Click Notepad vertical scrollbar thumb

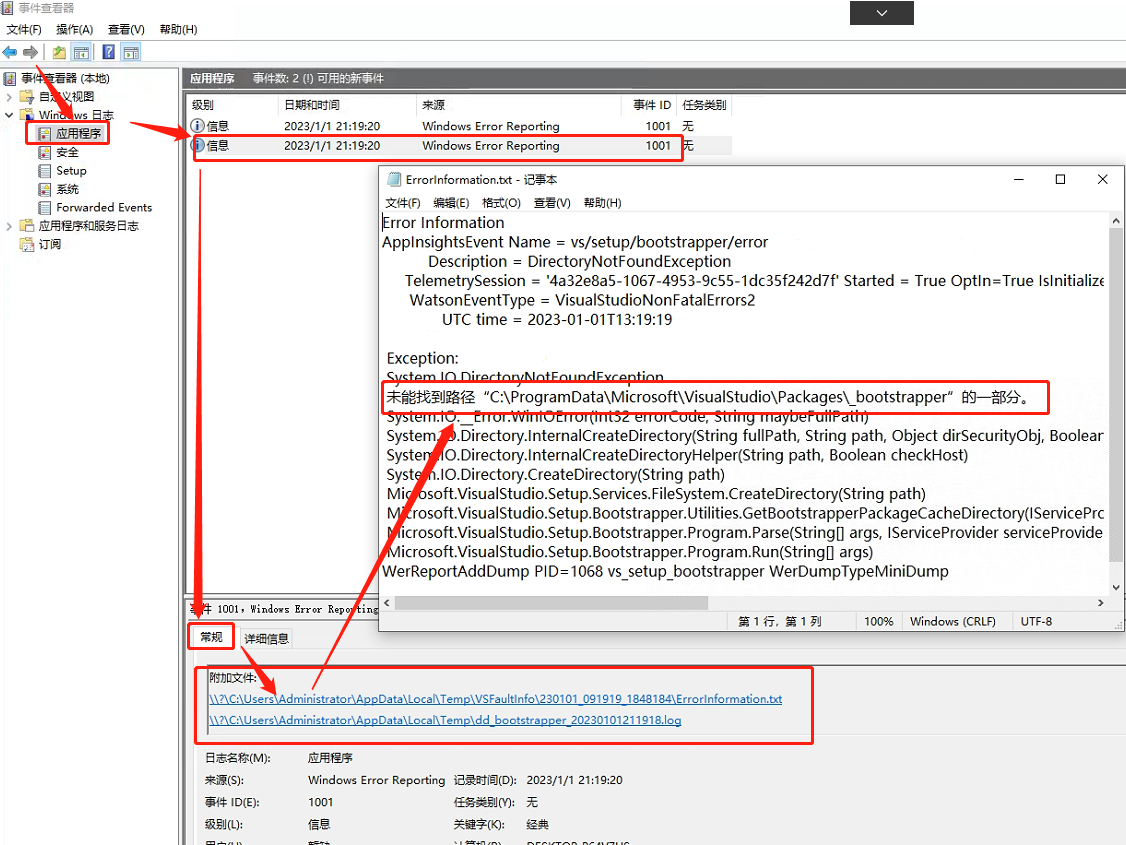1115,396
